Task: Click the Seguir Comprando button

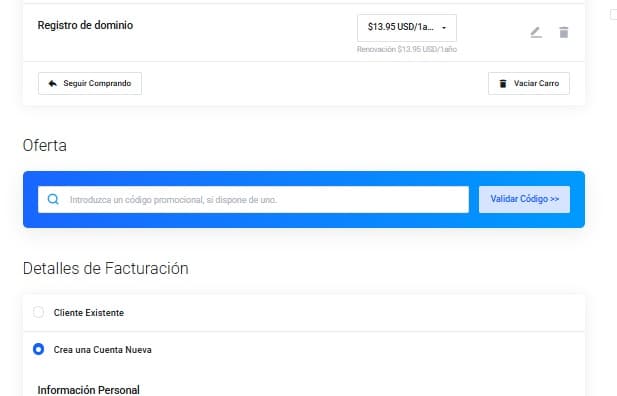Action: pos(90,83)
